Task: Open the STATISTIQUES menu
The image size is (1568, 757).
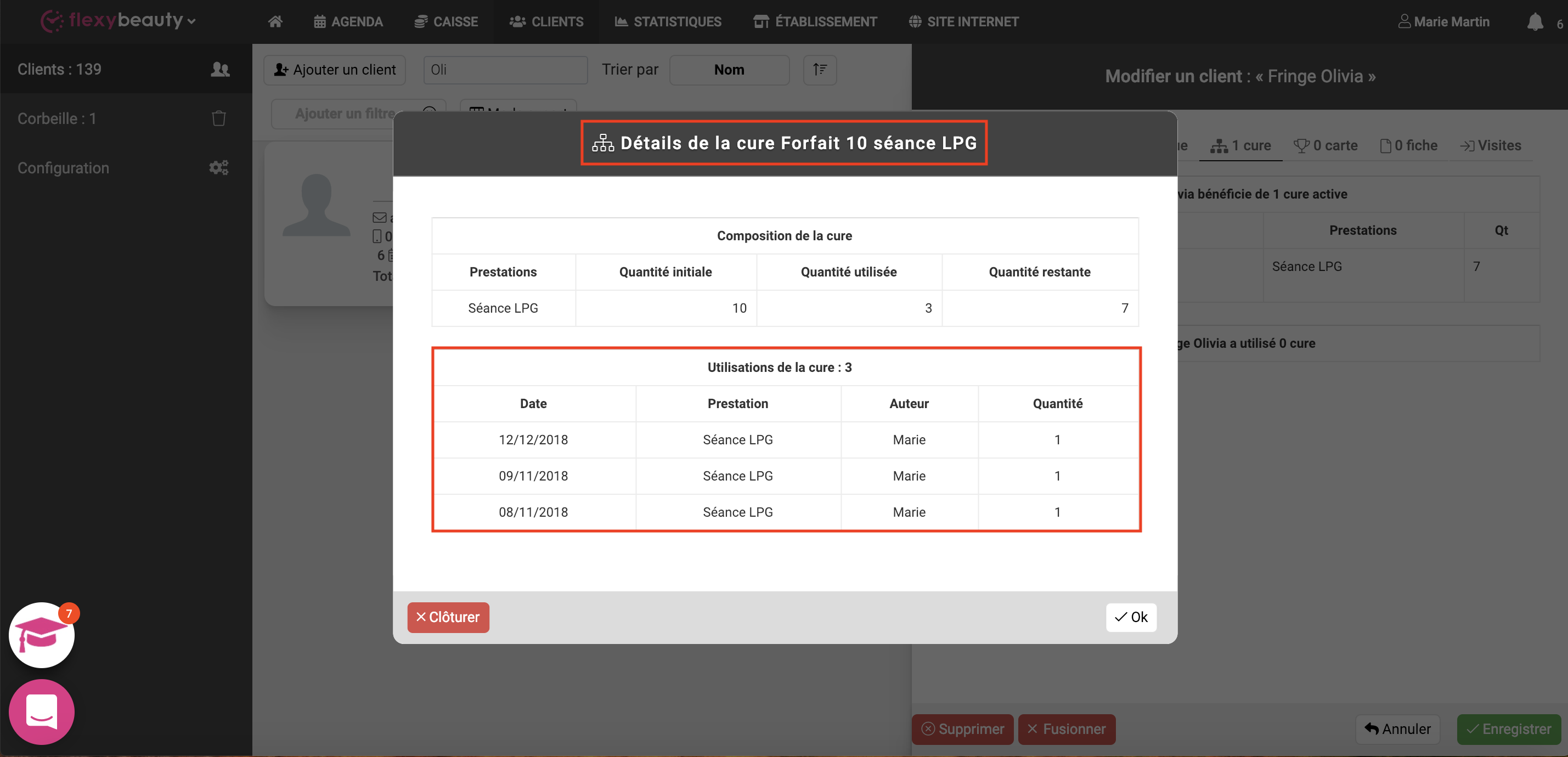Action: click(668, 22)
